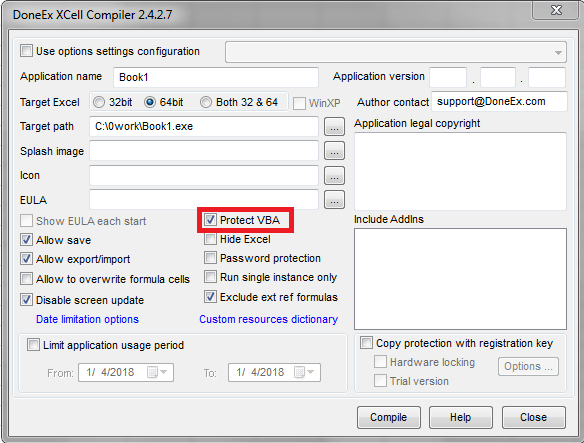Viewport: 584px width, 443px height.
Task: Toggle Trial version checkbox
Action: (380, 381)
